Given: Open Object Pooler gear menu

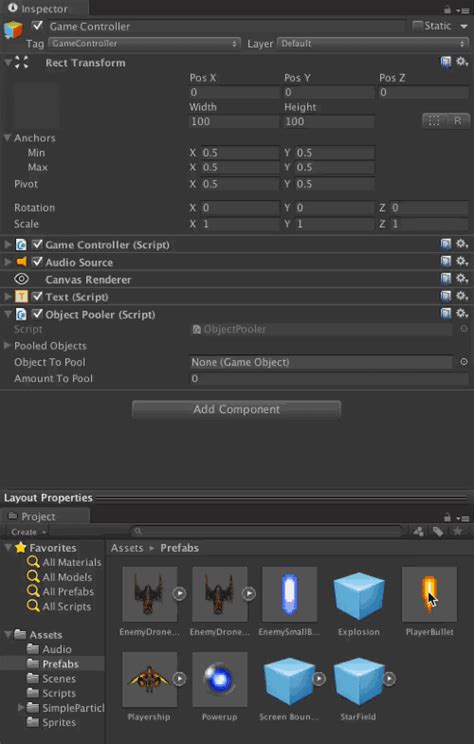Looking at the screenshot, I should point(462,313).
